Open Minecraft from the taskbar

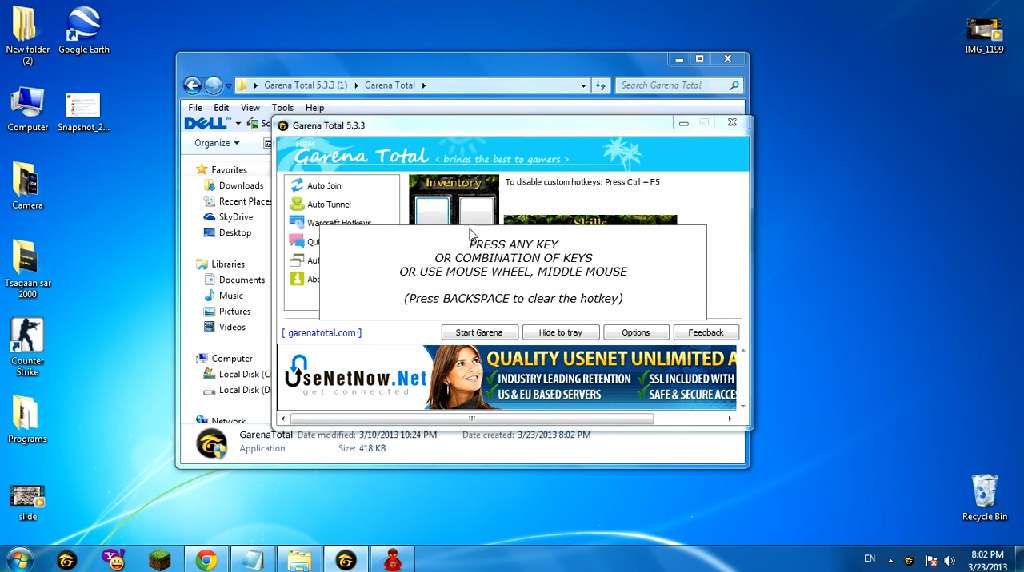(x=161, y=559)
